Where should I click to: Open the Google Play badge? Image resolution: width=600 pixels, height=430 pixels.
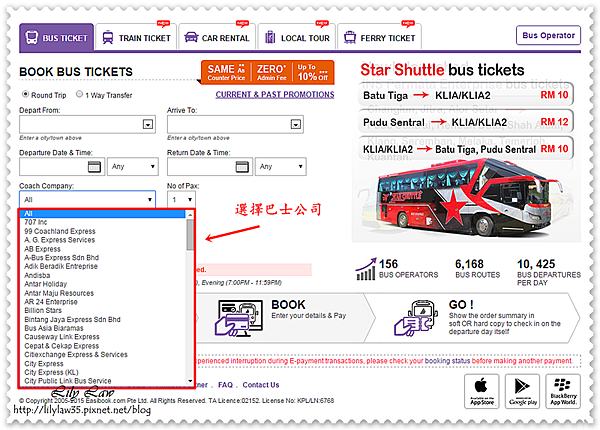tap(522, 391)
